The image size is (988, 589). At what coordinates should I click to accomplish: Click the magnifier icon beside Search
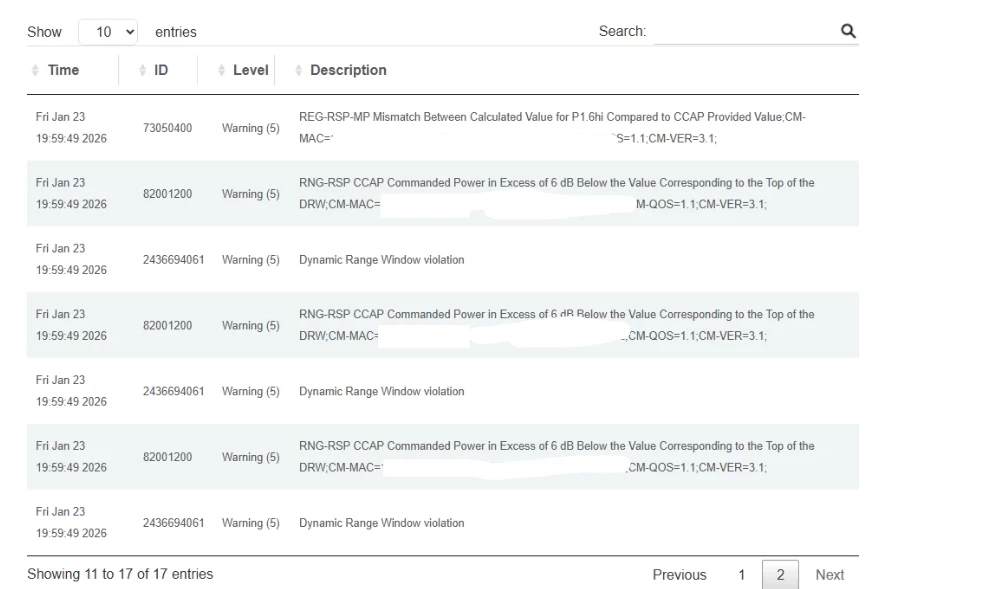tap(848, 31)
